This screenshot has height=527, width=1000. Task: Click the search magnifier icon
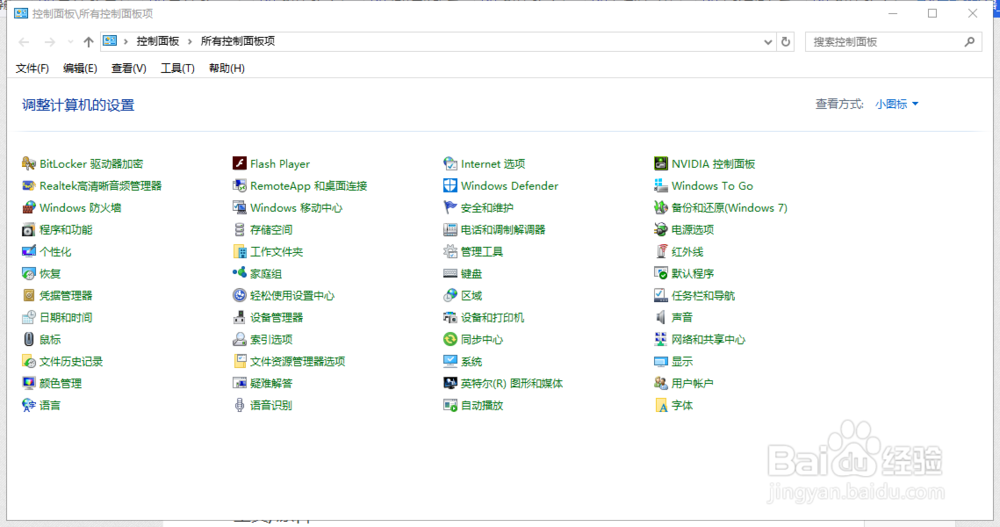tap(969, 41)
